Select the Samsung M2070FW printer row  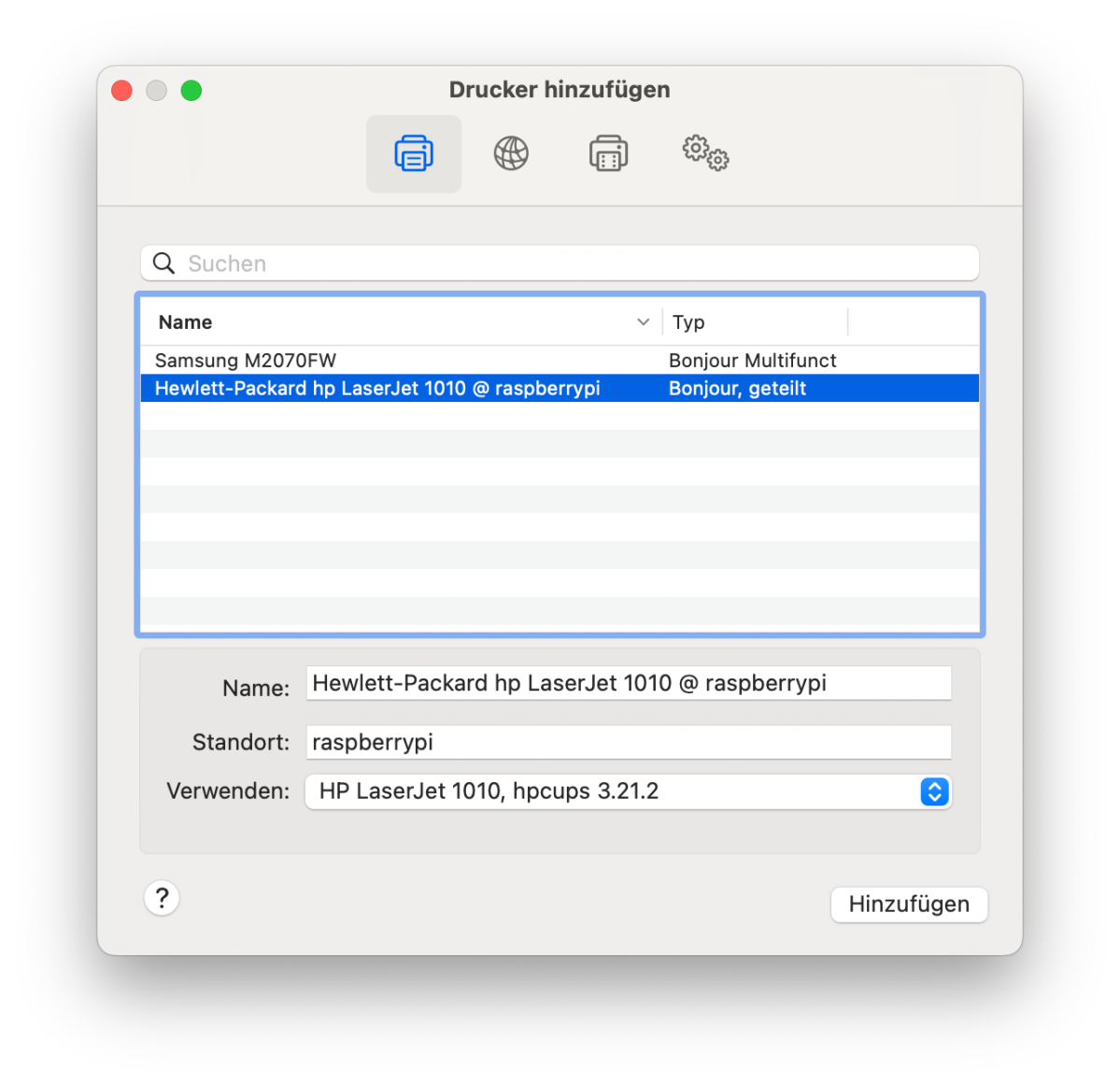[x=560, y=360]
